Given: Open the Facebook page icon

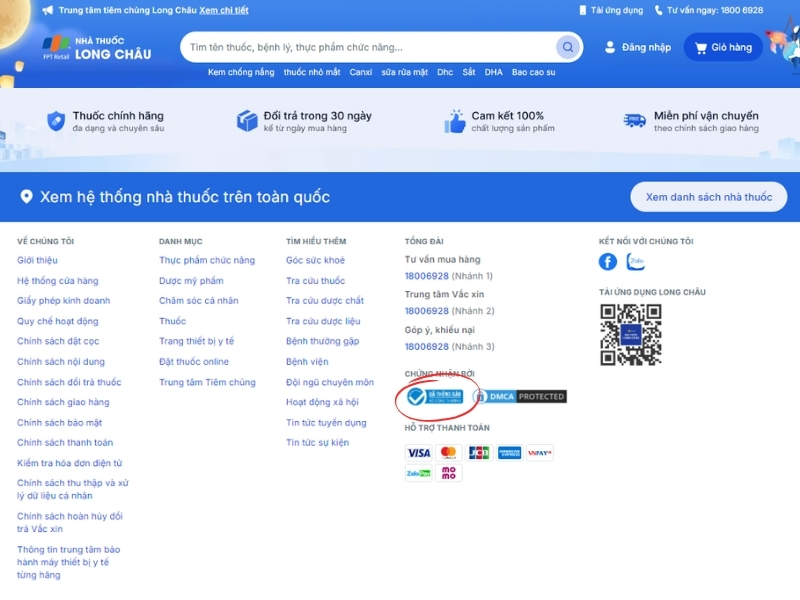Looking at the screenshot, I should (x=607, y=262).
